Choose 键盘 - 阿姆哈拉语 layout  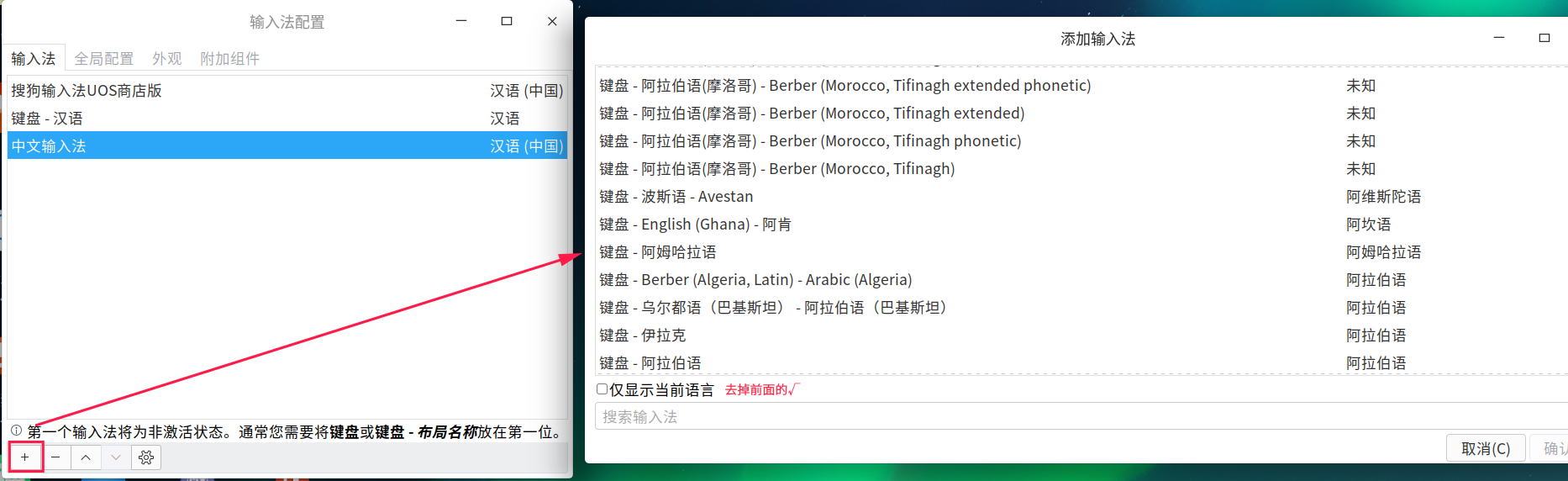1081,252
